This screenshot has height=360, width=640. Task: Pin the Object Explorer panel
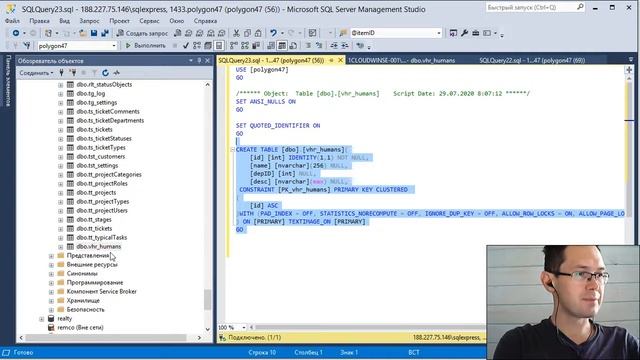tap(199, 60)
